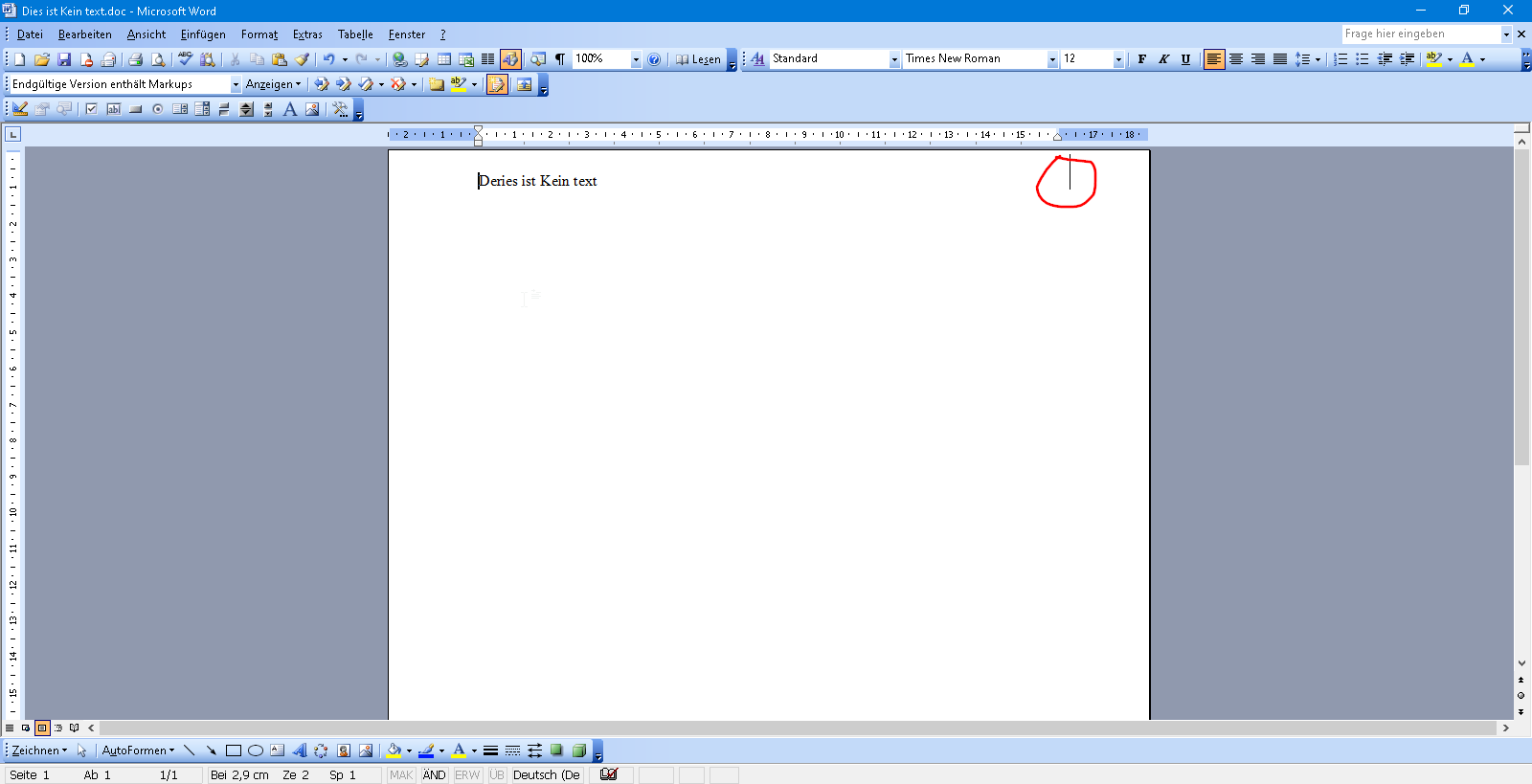Viewport: 1532px width, 784px height.
Task: Click the format painter brush icon
Action: click(302, 59)
